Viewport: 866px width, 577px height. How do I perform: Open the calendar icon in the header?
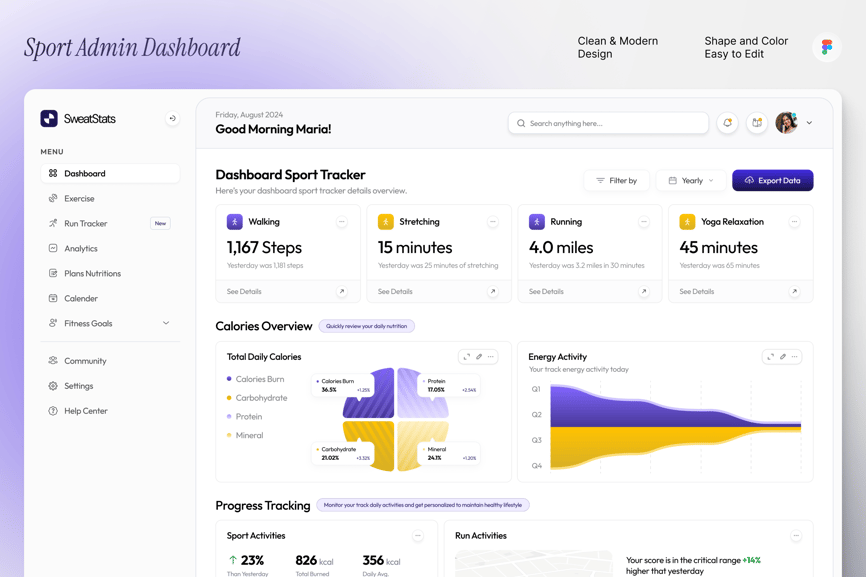(x=757, y=123)
